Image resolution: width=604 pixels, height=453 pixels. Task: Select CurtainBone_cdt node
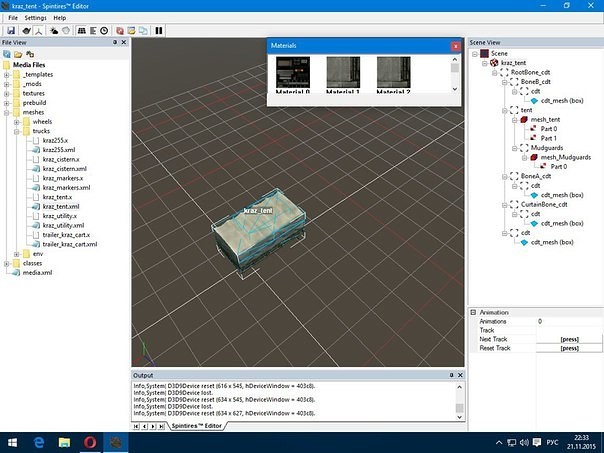click(x=544, y=205)
